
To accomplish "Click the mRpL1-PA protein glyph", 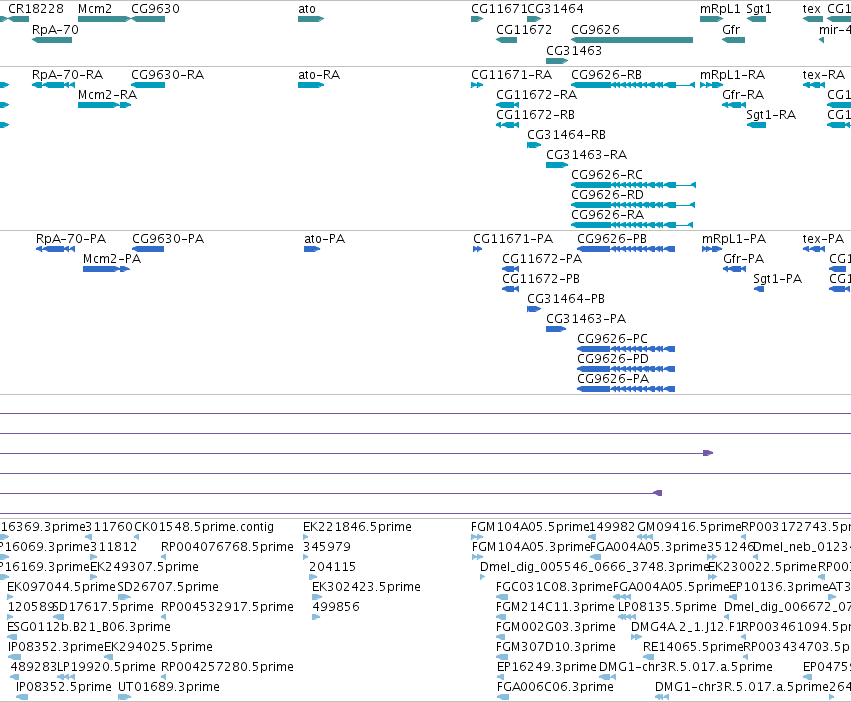I will pos(712,249).
